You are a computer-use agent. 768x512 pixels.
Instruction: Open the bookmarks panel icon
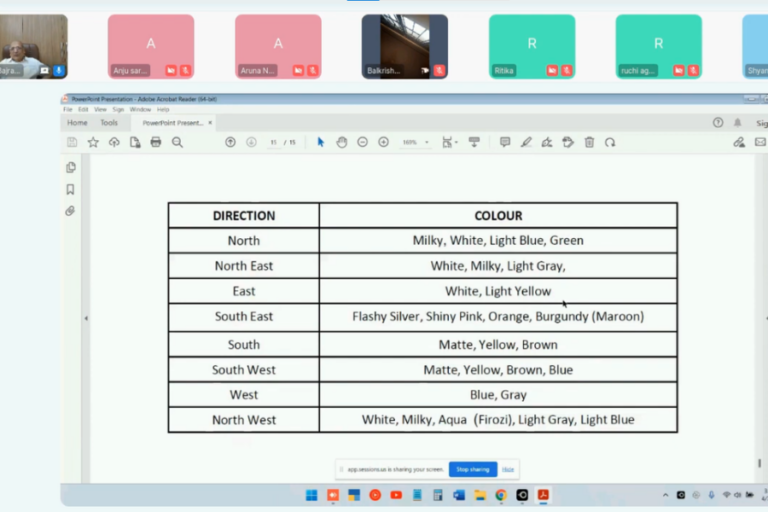pyautogui.click(x=71, y=189)
